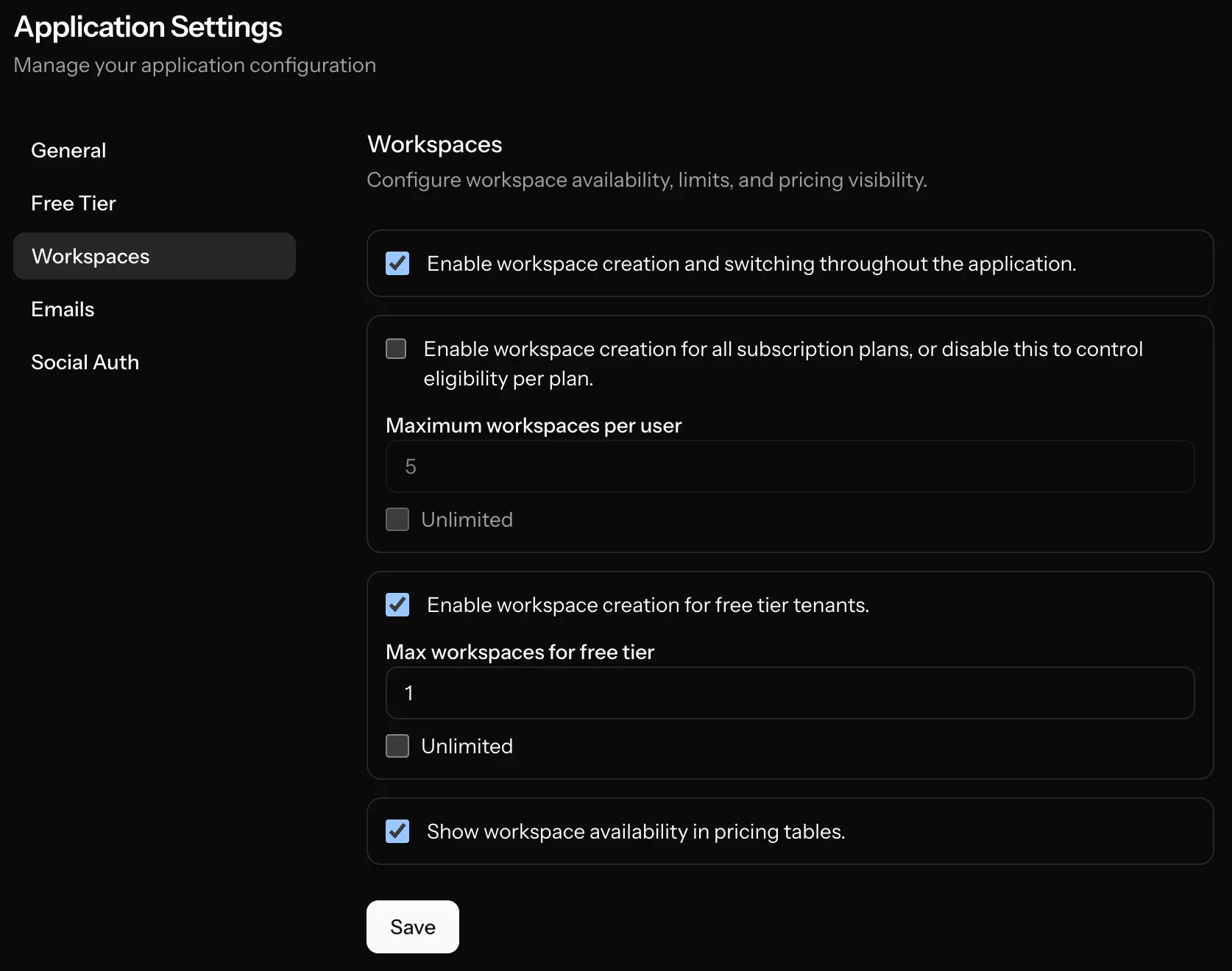This screenshot has height=971, width=1232.
Task: Click the Maximum workspaces per user field
Action: click(787, 467)
